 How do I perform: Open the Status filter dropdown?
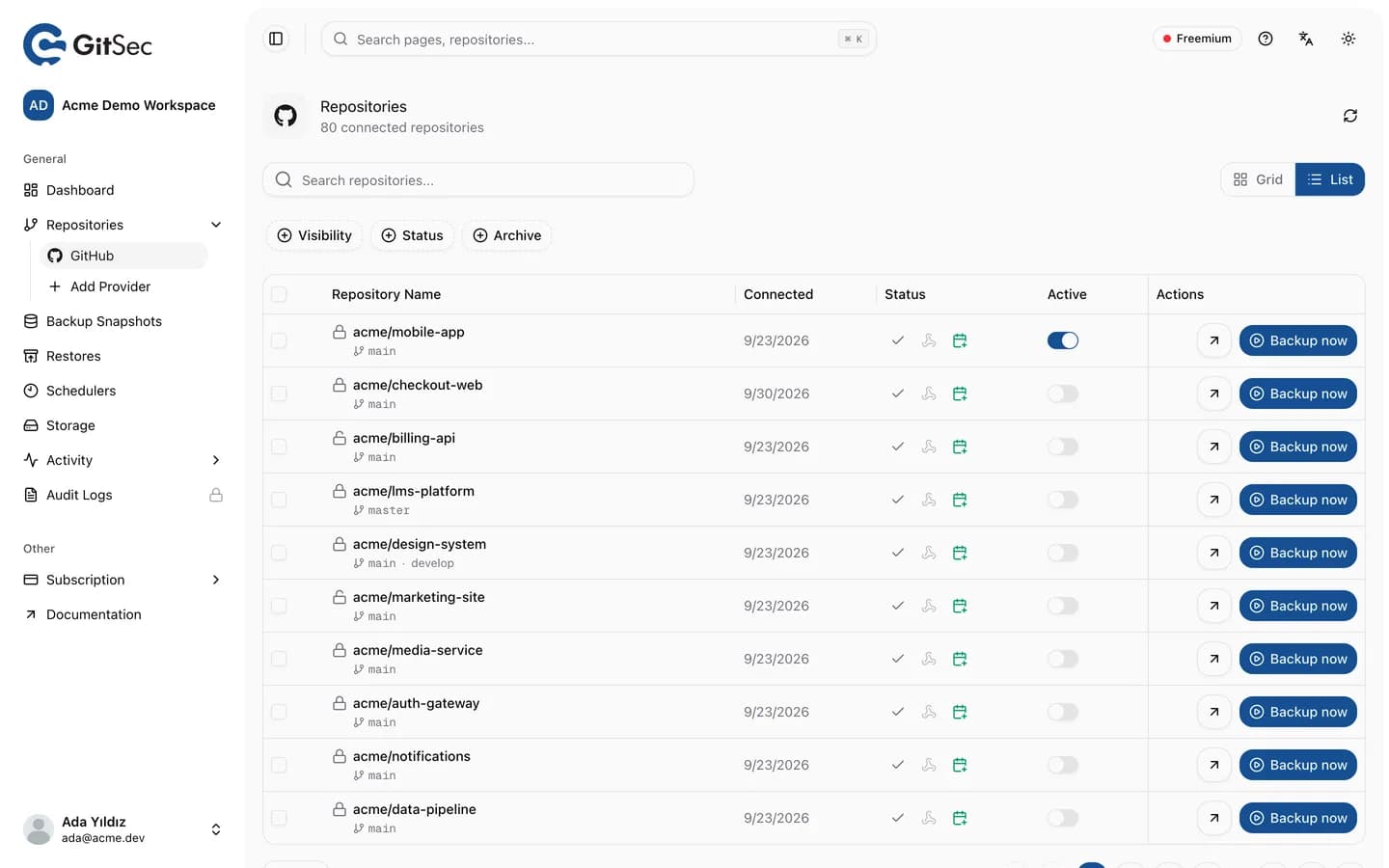pyautogui.click(x=412, y=235)
